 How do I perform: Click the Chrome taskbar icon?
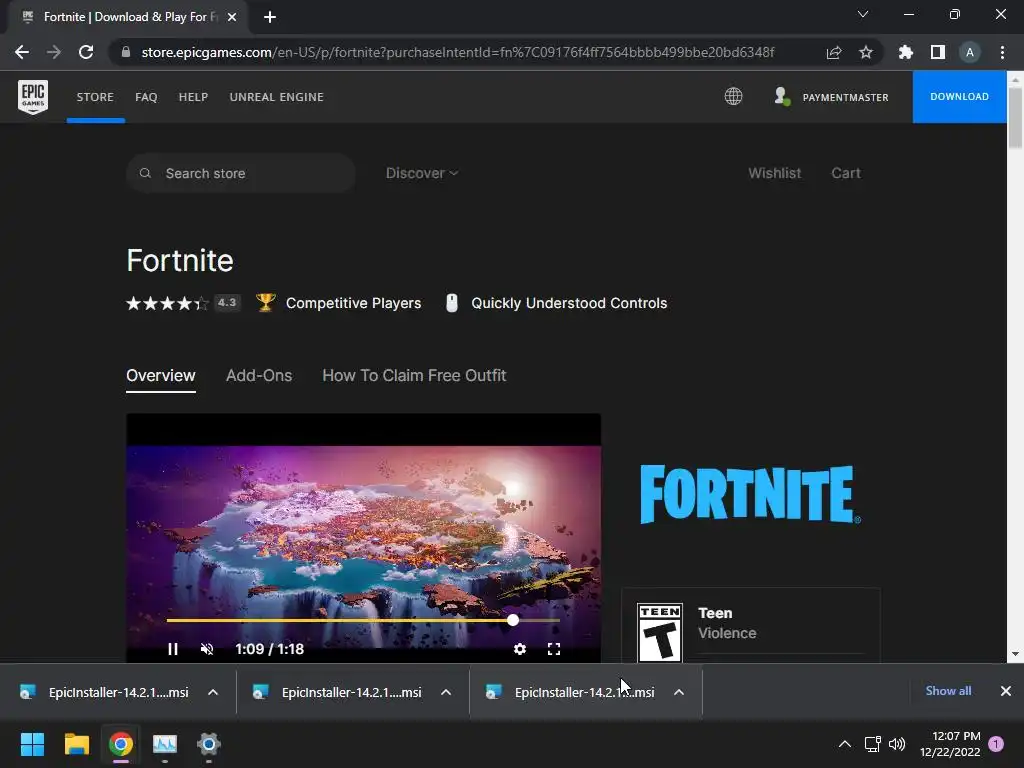121,744
